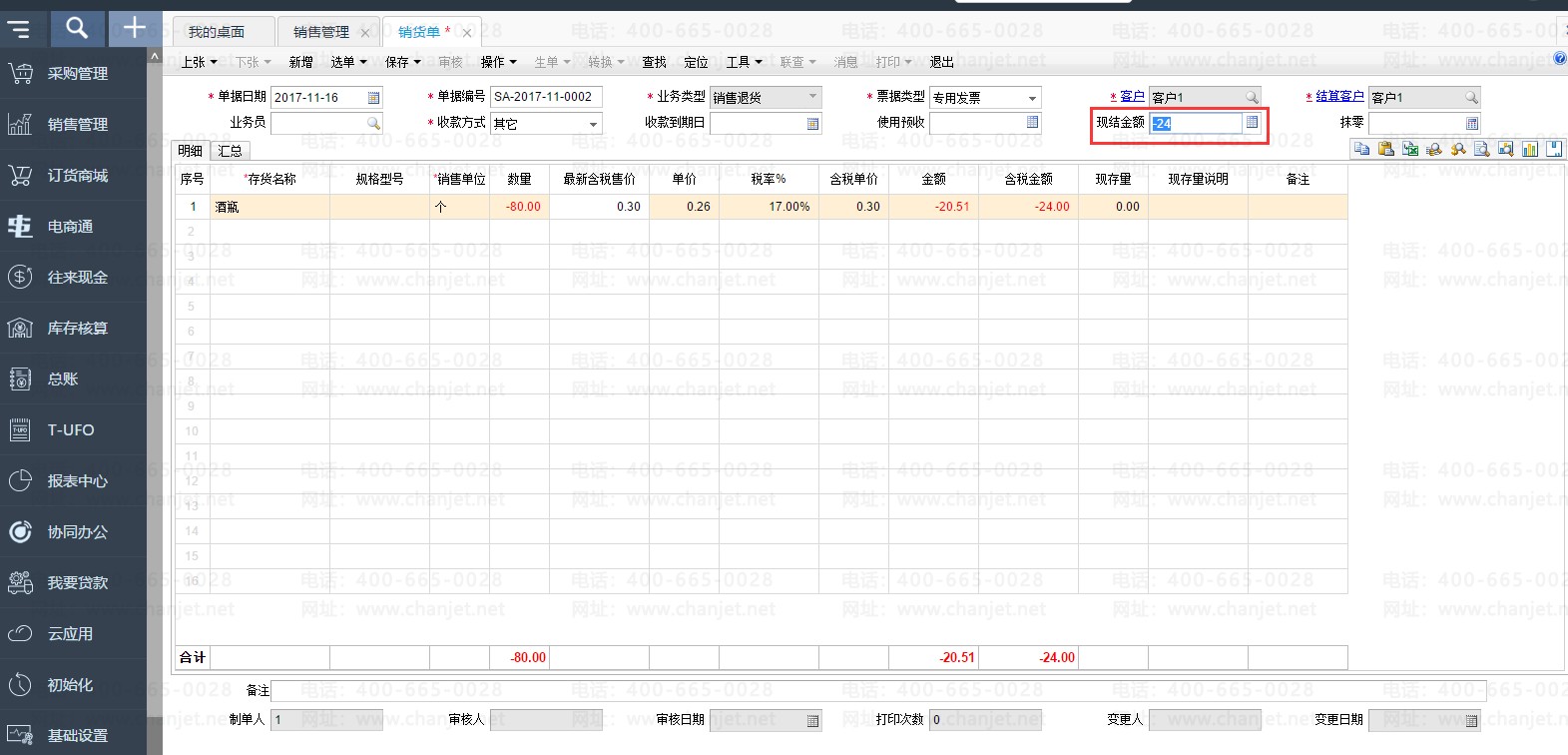The height and width of the screenshot is (755, 1568).
Task: Select 往来现金 in the sidebar
Action: click(x=74, y=277)
